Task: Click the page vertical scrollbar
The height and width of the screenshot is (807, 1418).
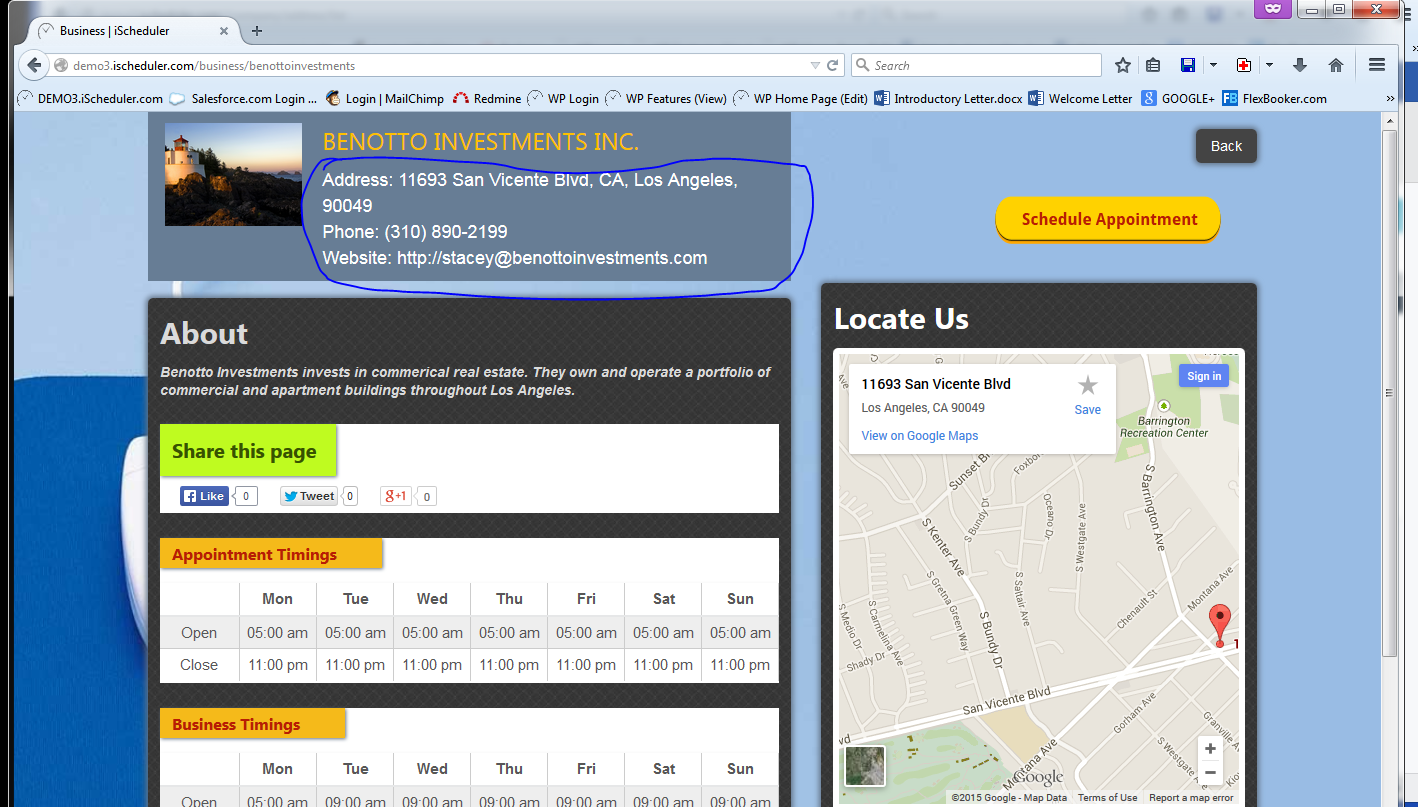Action: pos(1390,393)
